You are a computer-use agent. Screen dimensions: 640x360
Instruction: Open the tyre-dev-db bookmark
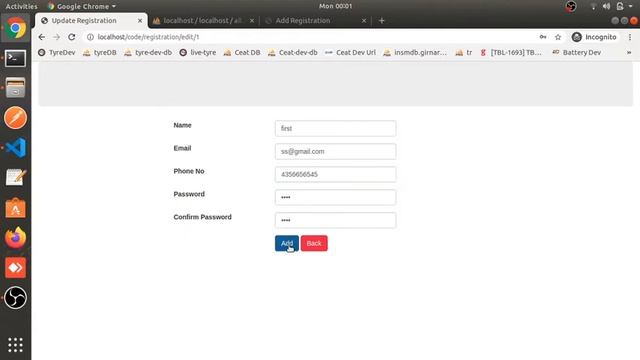[x=148, y=53]
